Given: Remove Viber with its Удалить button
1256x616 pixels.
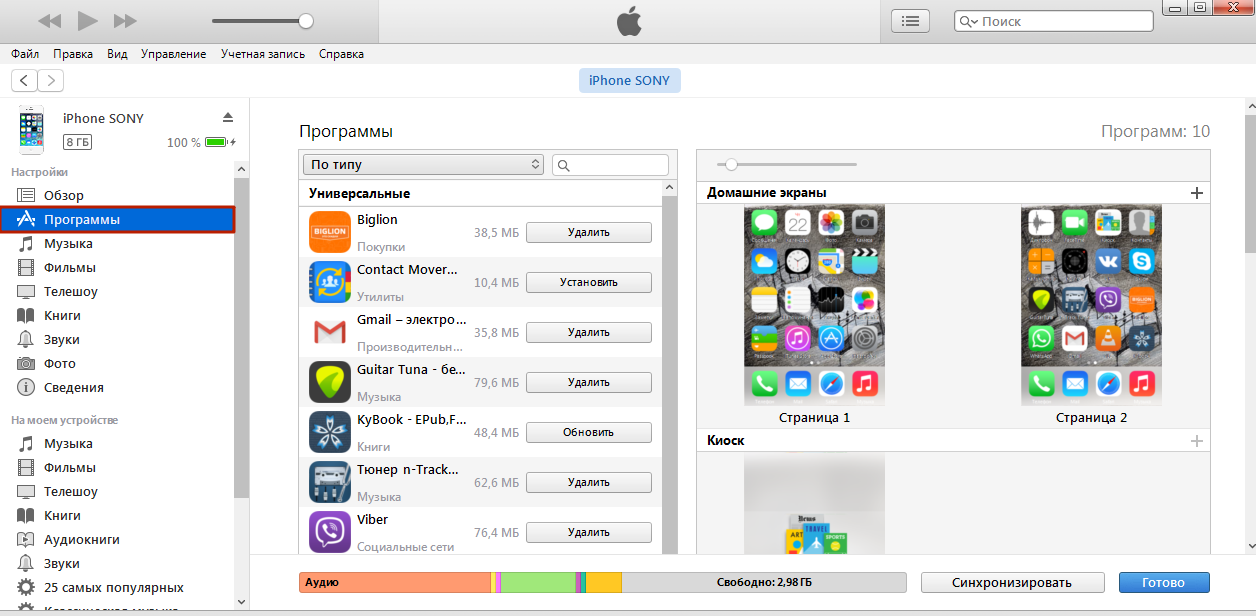Looking at the screenshot, I should 589,532.
